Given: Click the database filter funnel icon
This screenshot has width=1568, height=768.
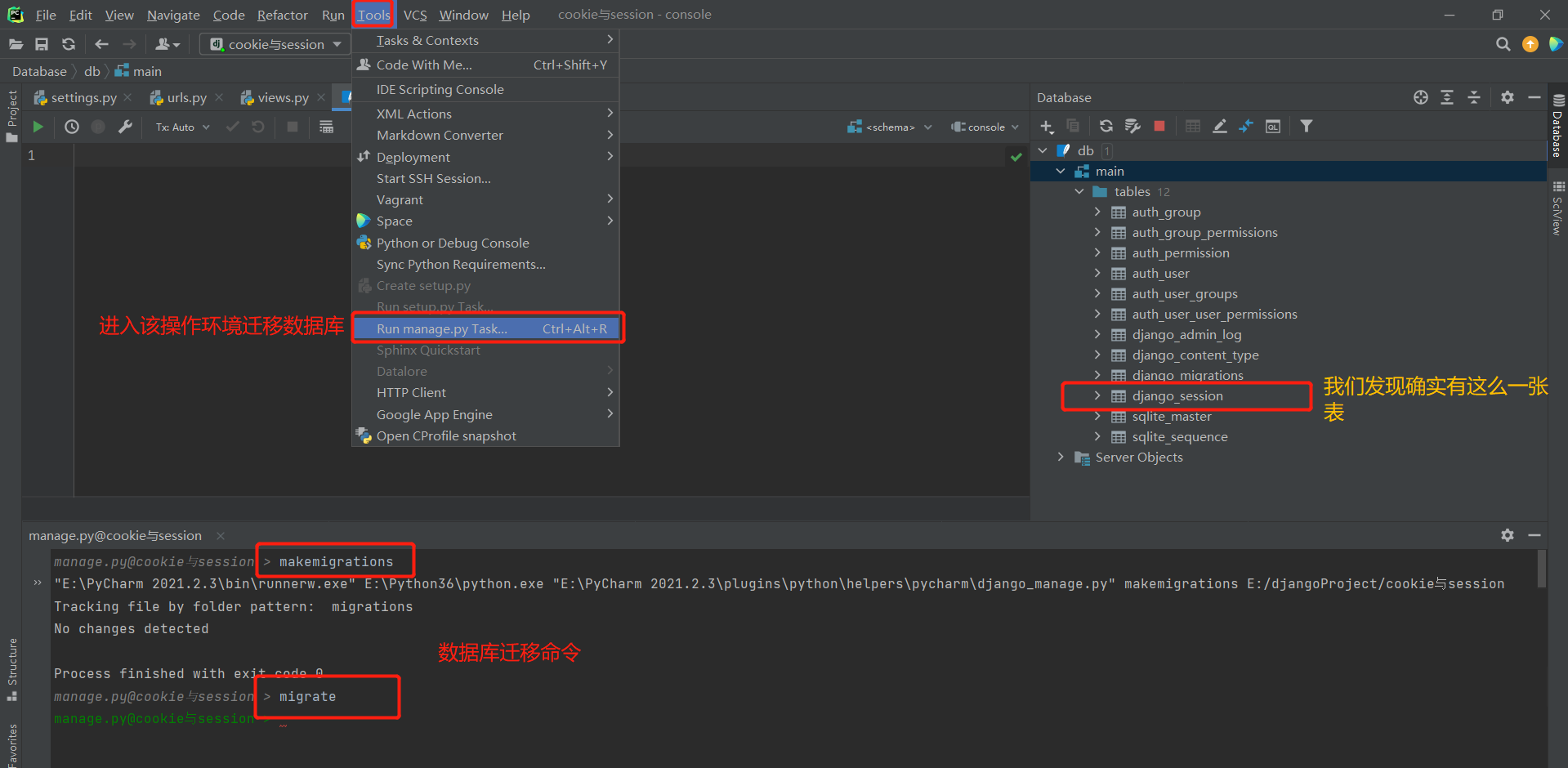Looking at the screenshot, I should (1307, 126).
